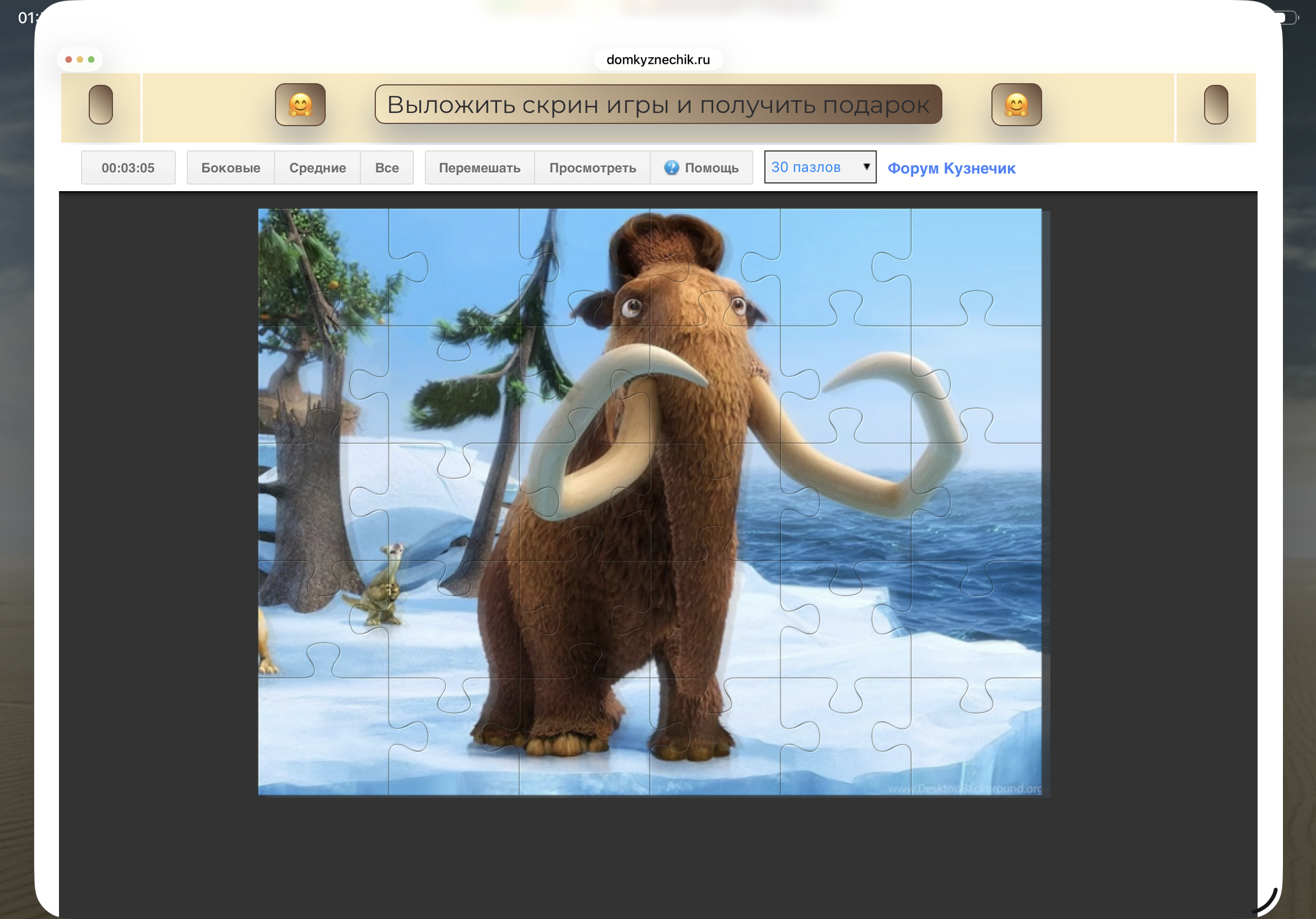Show only Боковые edge pieces
This screenshot has height=919, width=1316.
[230, 168]
